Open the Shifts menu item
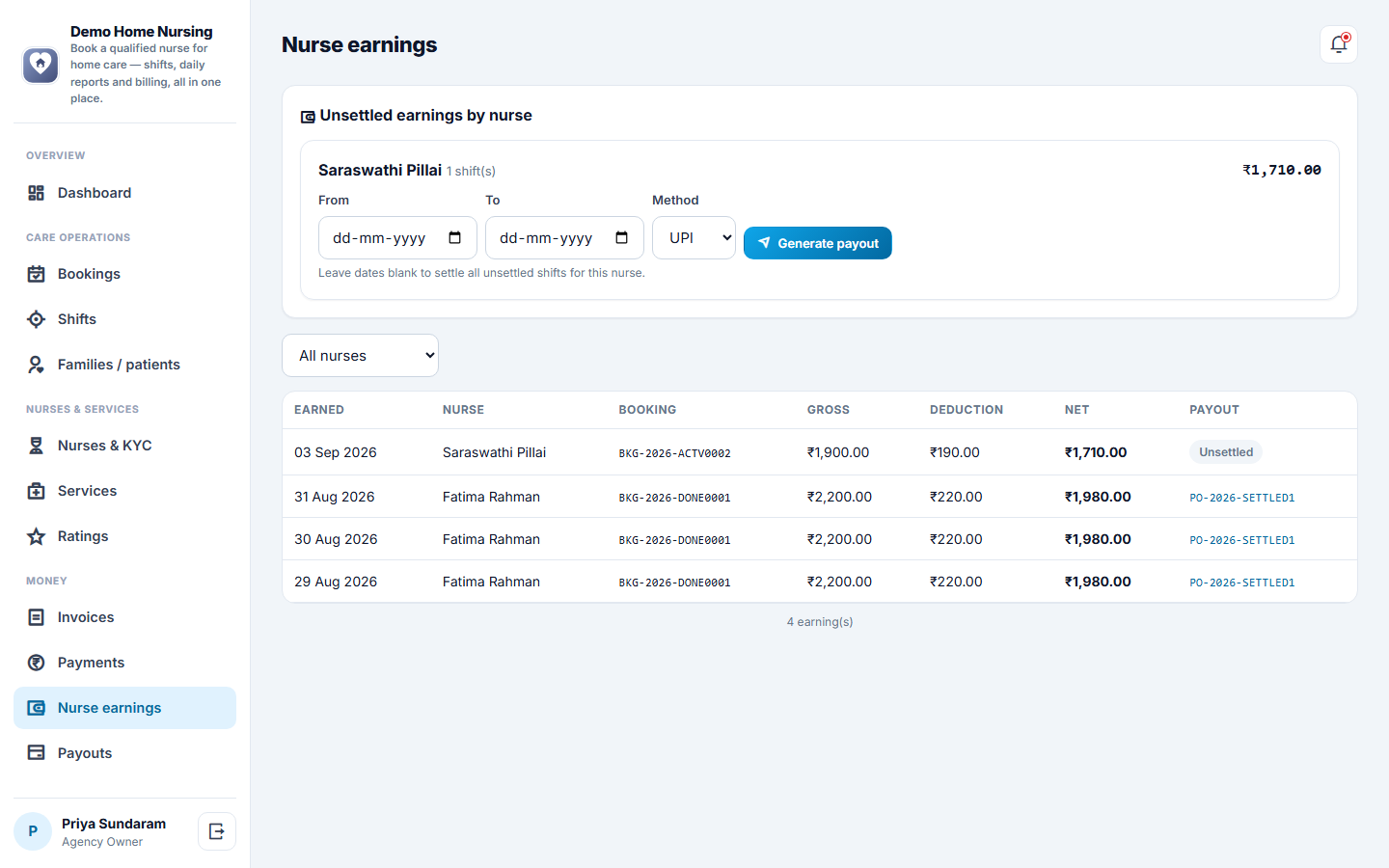 click(x=124, y=319)
